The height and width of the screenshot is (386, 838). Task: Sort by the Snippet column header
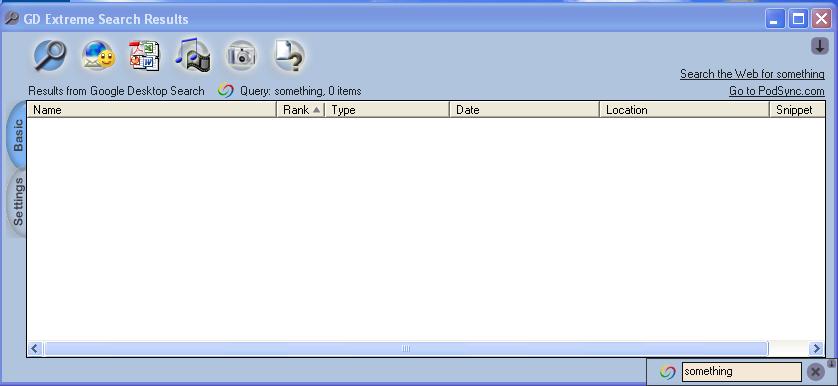pos(797,110)
